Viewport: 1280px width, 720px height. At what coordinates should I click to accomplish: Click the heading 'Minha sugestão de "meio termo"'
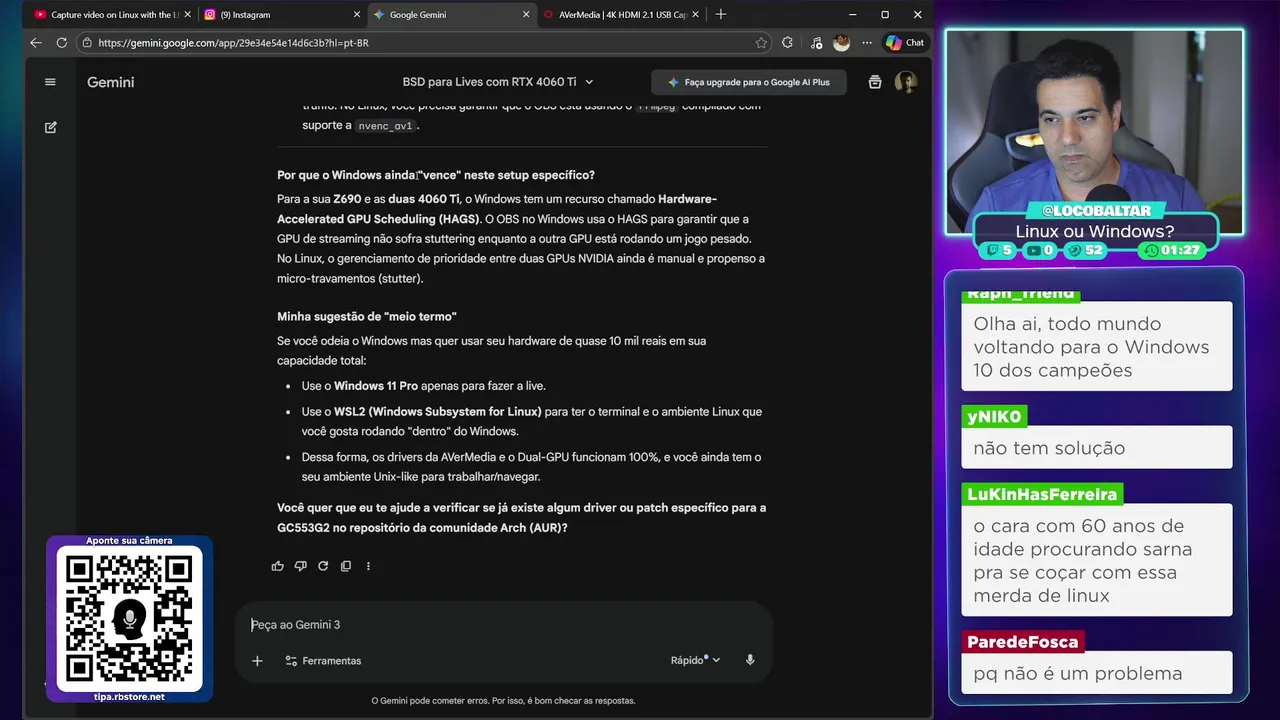click(366, 317)
